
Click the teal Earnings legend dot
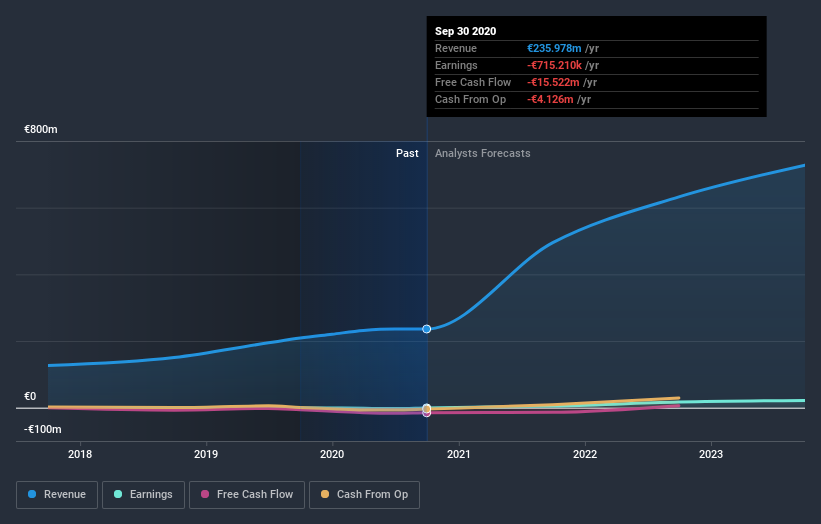(x=118, y=494)
